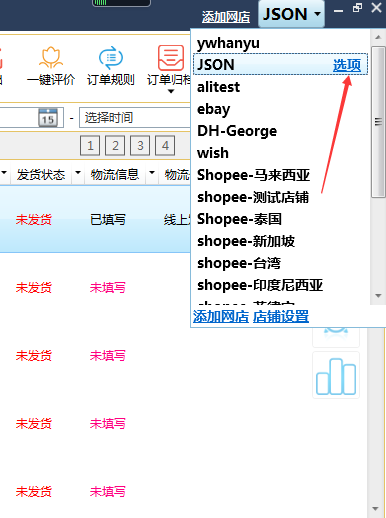Open the JSON shop selector dropdown
The image size is (386, 518).
pyautogui.click(x=291, y=14)
